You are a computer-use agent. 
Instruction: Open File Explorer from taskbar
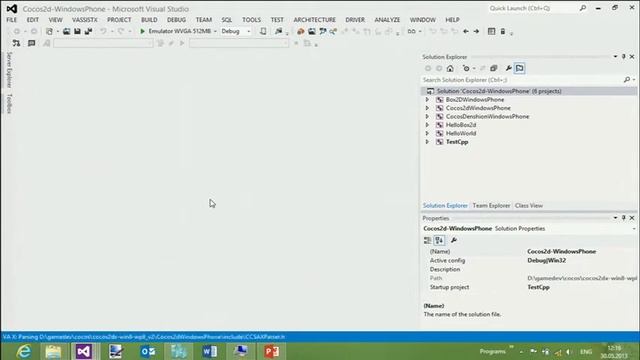click(53, 351)
